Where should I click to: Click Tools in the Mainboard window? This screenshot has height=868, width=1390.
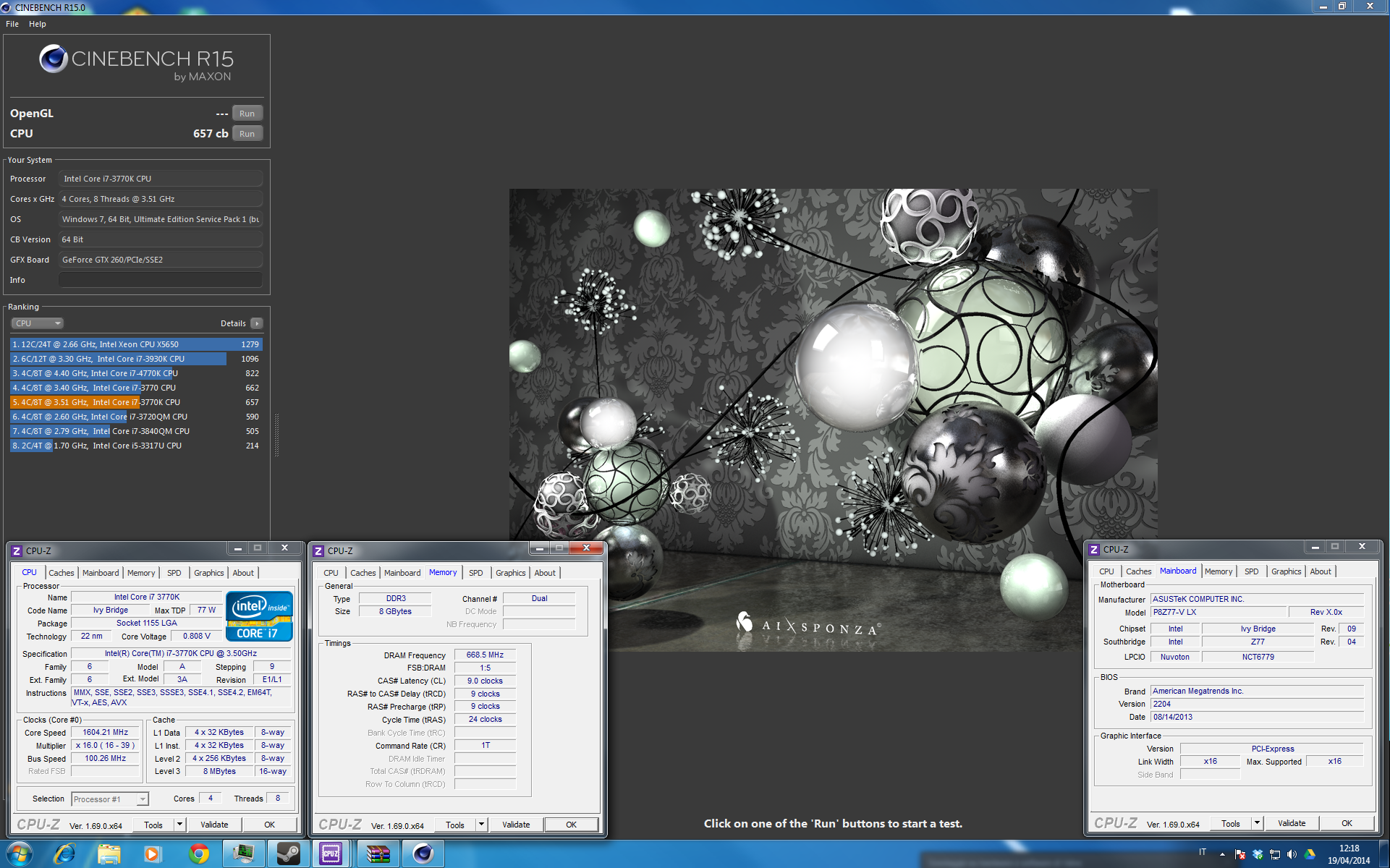click(1231, 823)
